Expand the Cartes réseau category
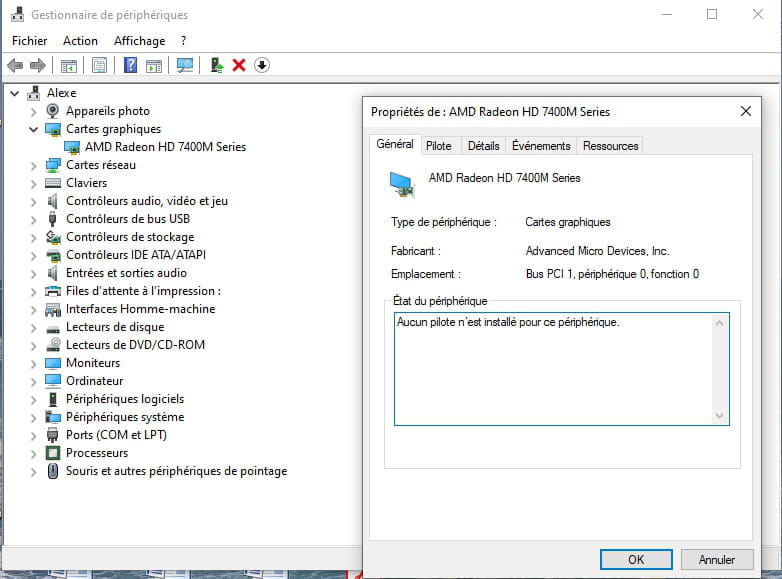 pos(33,166)
